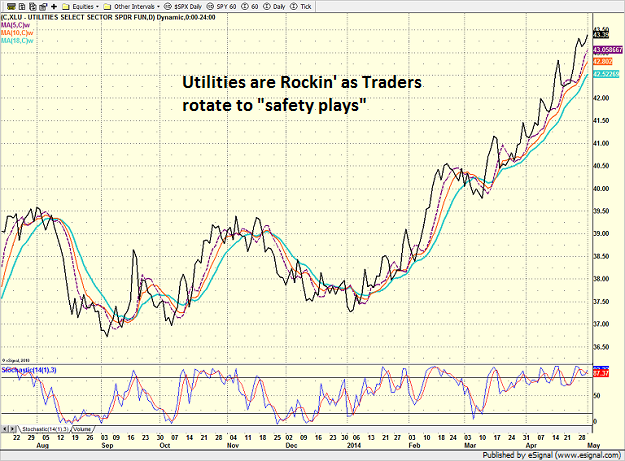Open the Other Intervals folder dropdown
The image size is (625, 461).
click(132, 7)
